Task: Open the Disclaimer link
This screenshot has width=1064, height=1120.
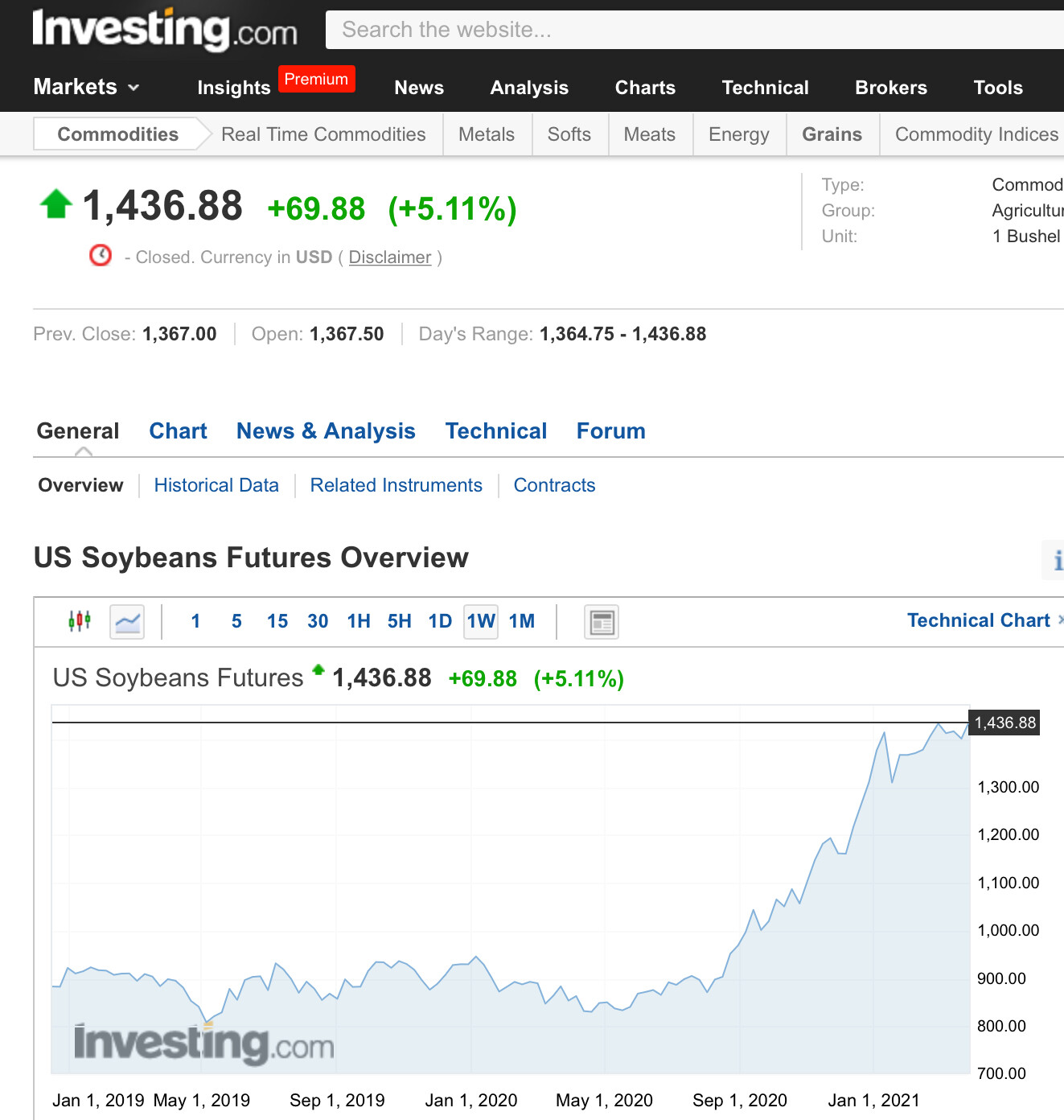Action: 390,257
